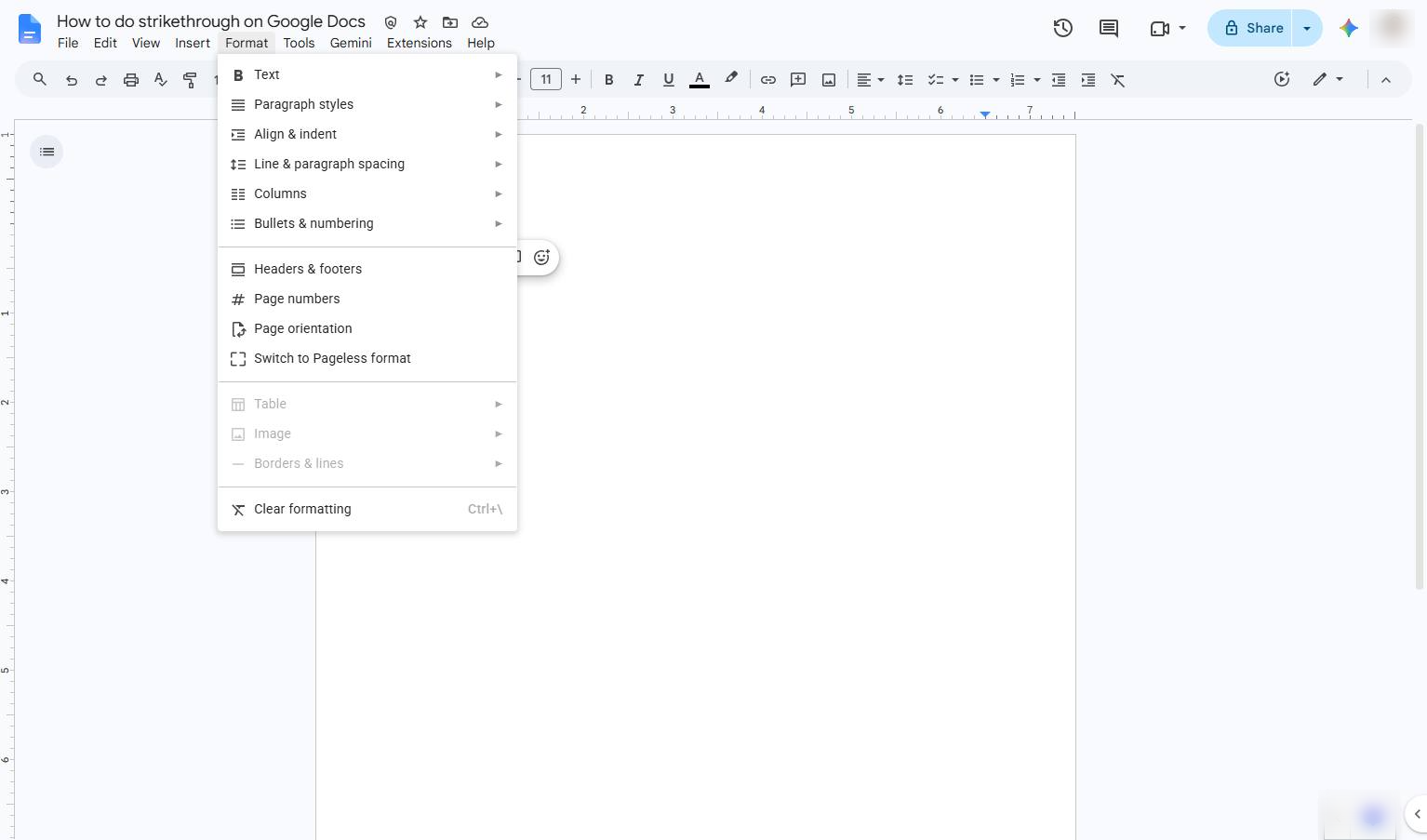
Task: Run spelling and grammar check
Action: click(161, 80)
